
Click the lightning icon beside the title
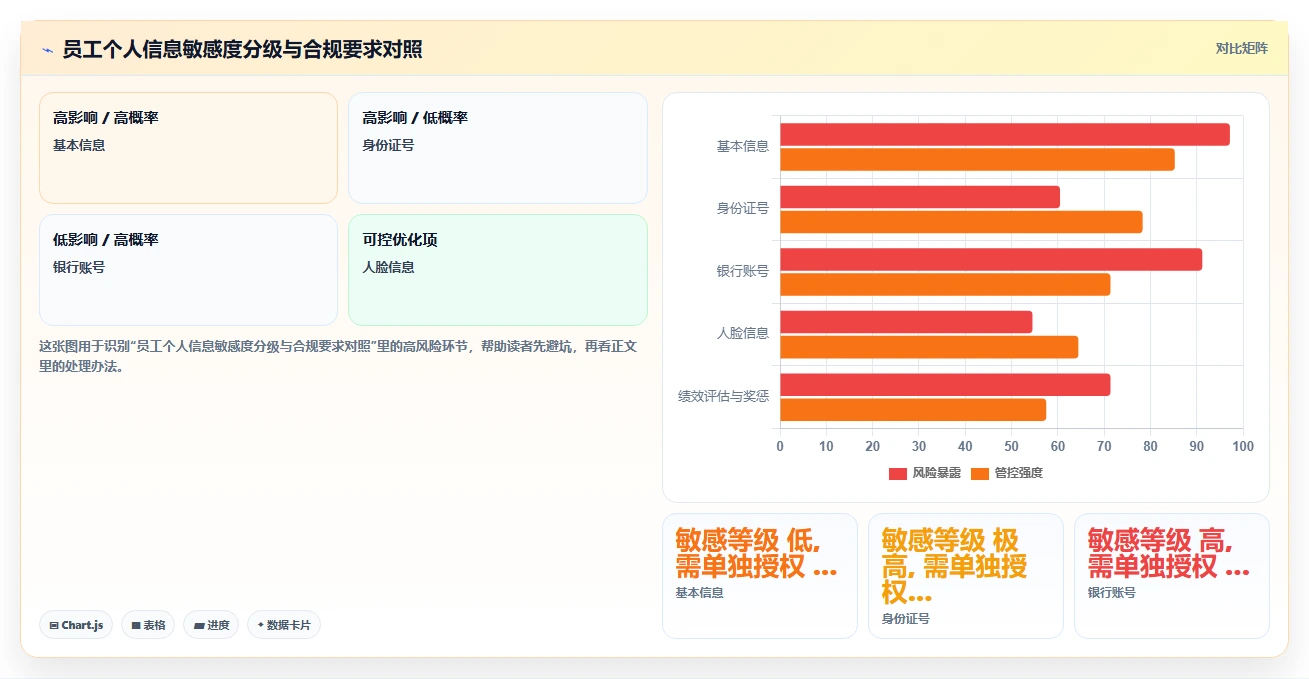47,50
